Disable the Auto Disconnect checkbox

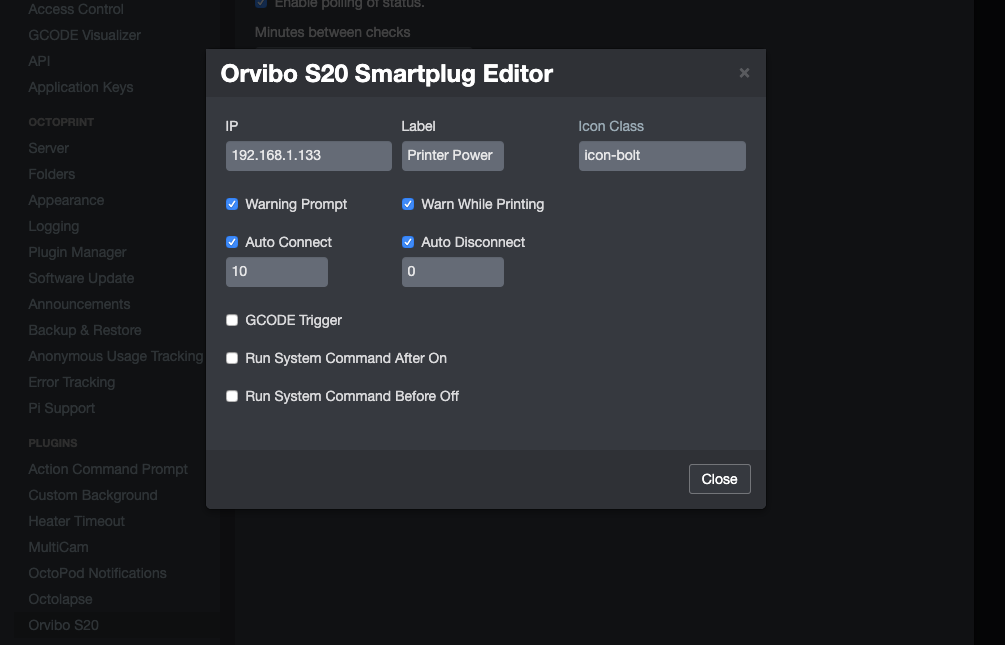point(408,242)
